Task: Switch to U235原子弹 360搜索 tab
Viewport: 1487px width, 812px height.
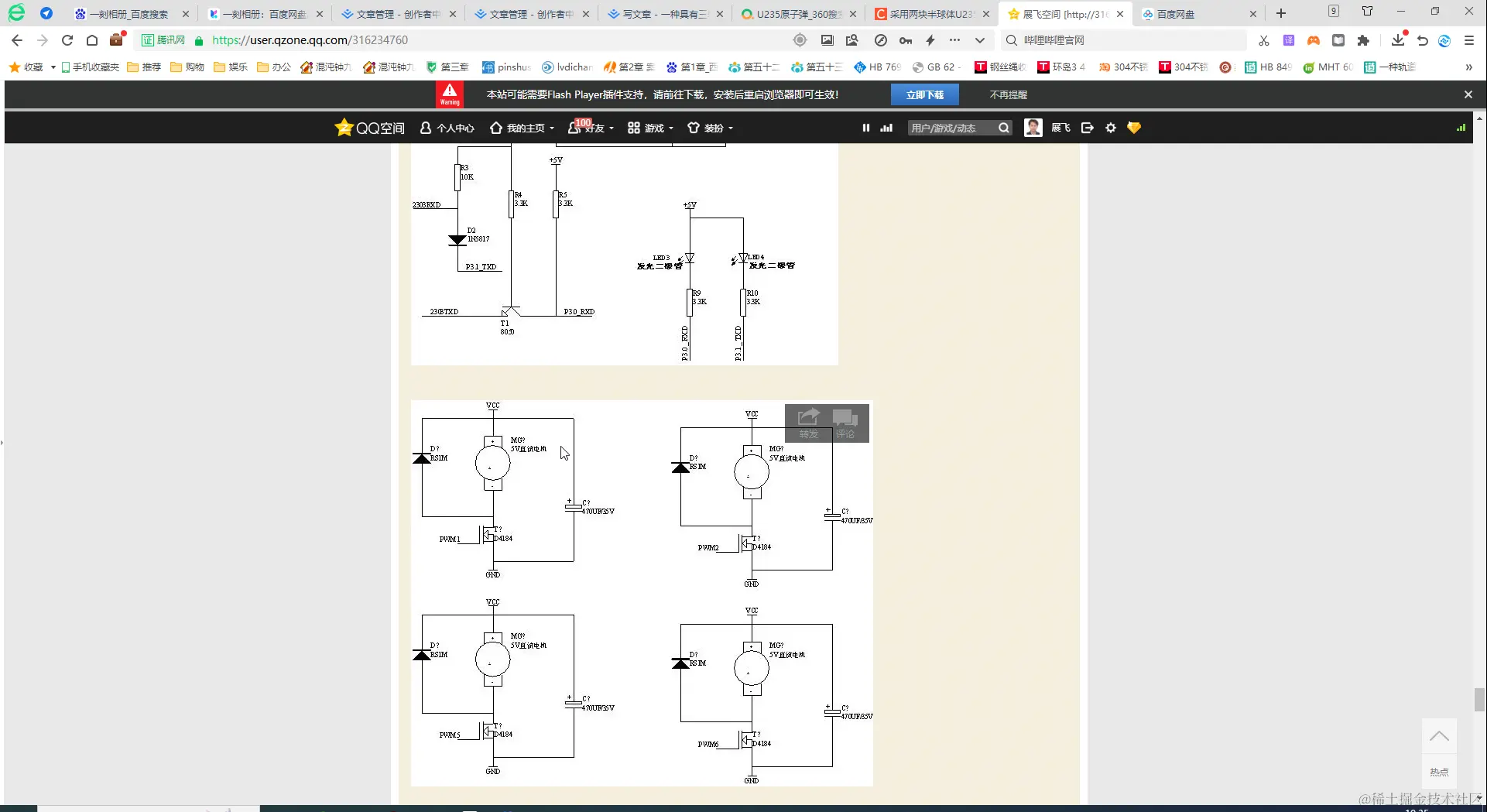Action: click(x=799, y=14)
